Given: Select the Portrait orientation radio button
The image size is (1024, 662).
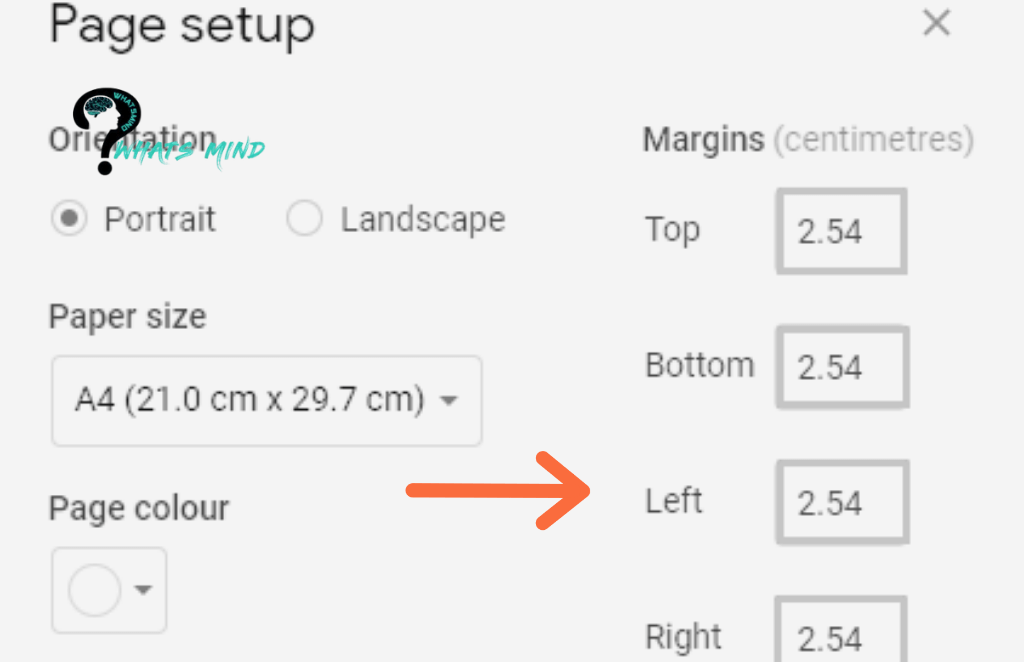Looking at the screenshot, I should pos(69,219).
